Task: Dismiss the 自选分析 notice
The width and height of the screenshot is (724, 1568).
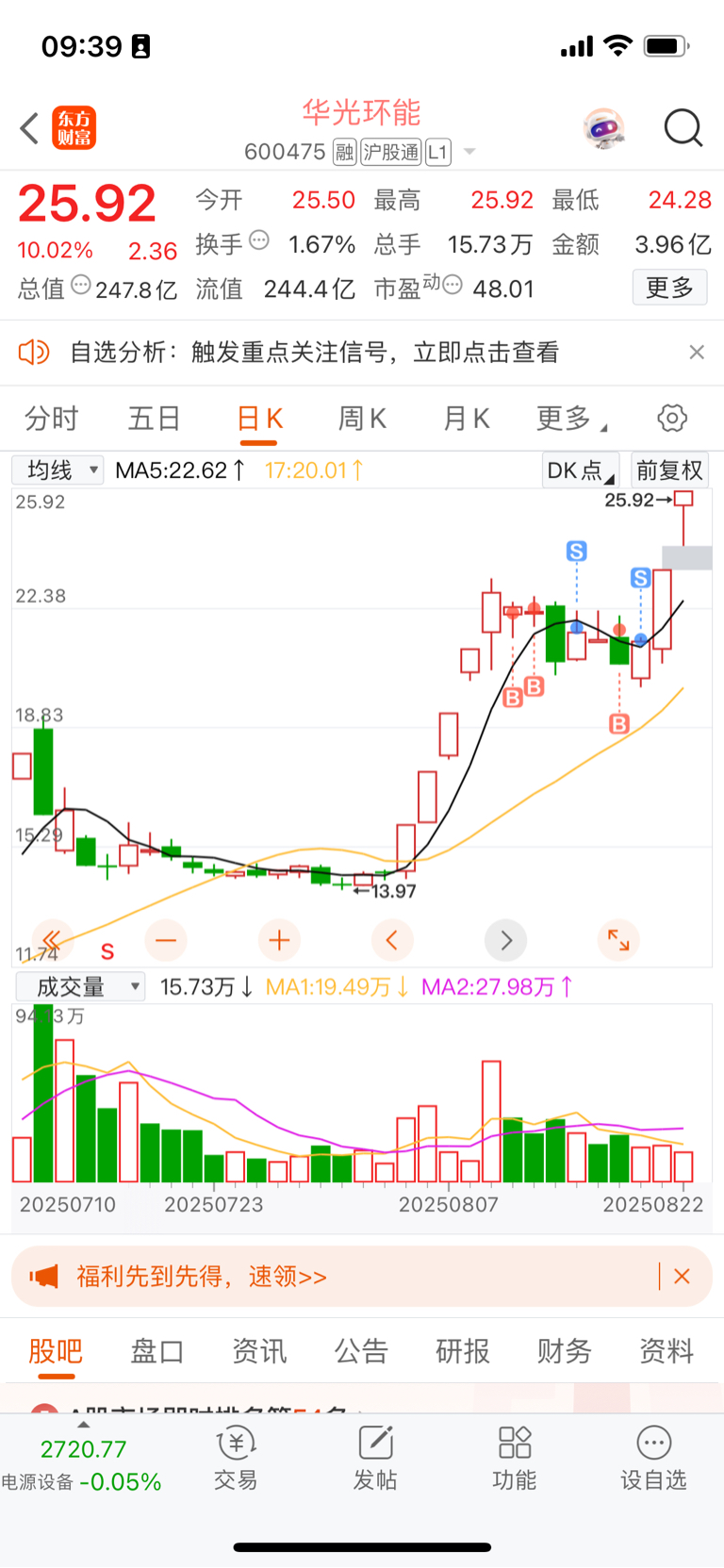Action: [697, 353]
